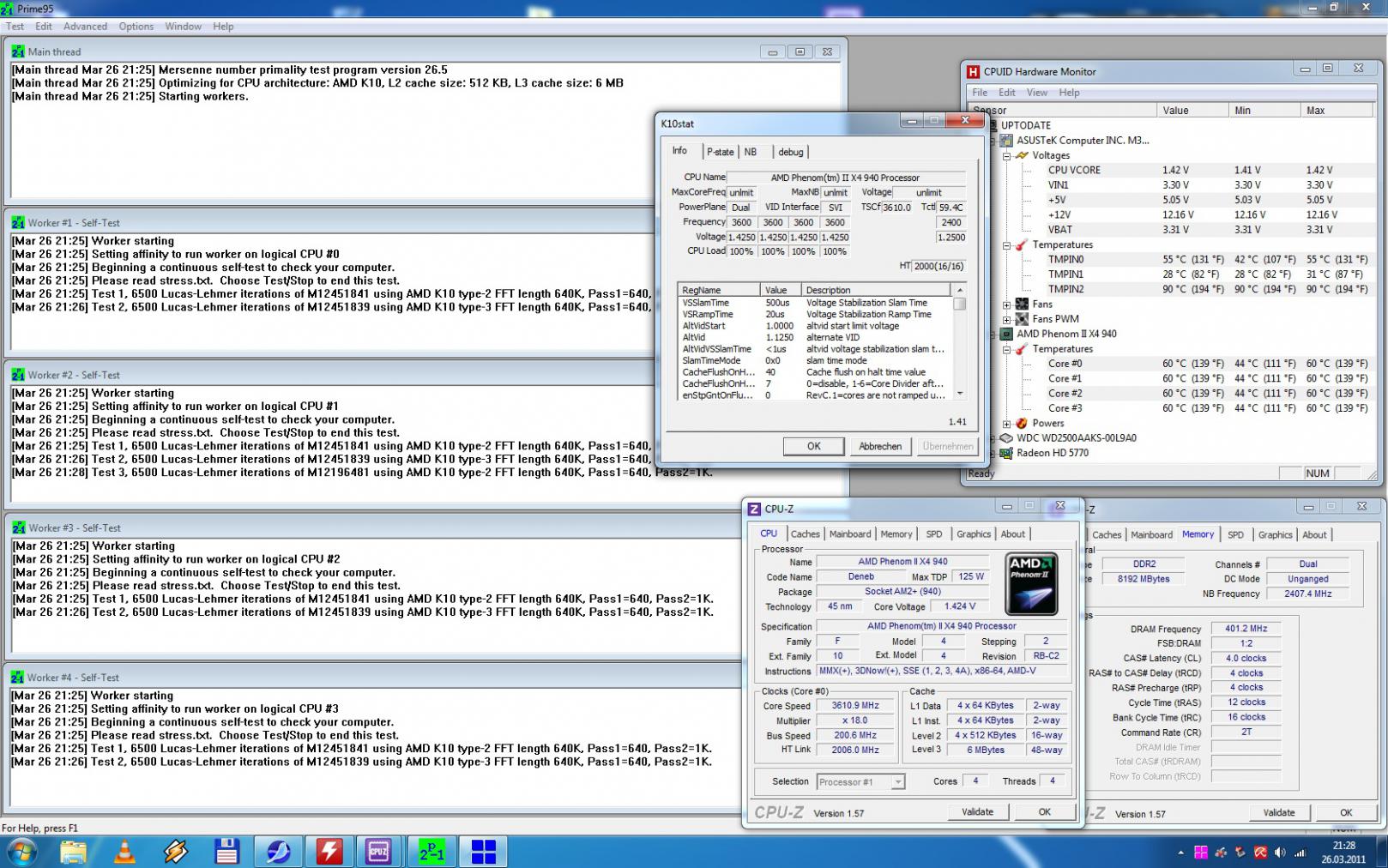Image resolution: width=1388 pixels, height=868 pixels.
Task: Click the Value column header in HWMonitor
Action: click(1192, 111)
